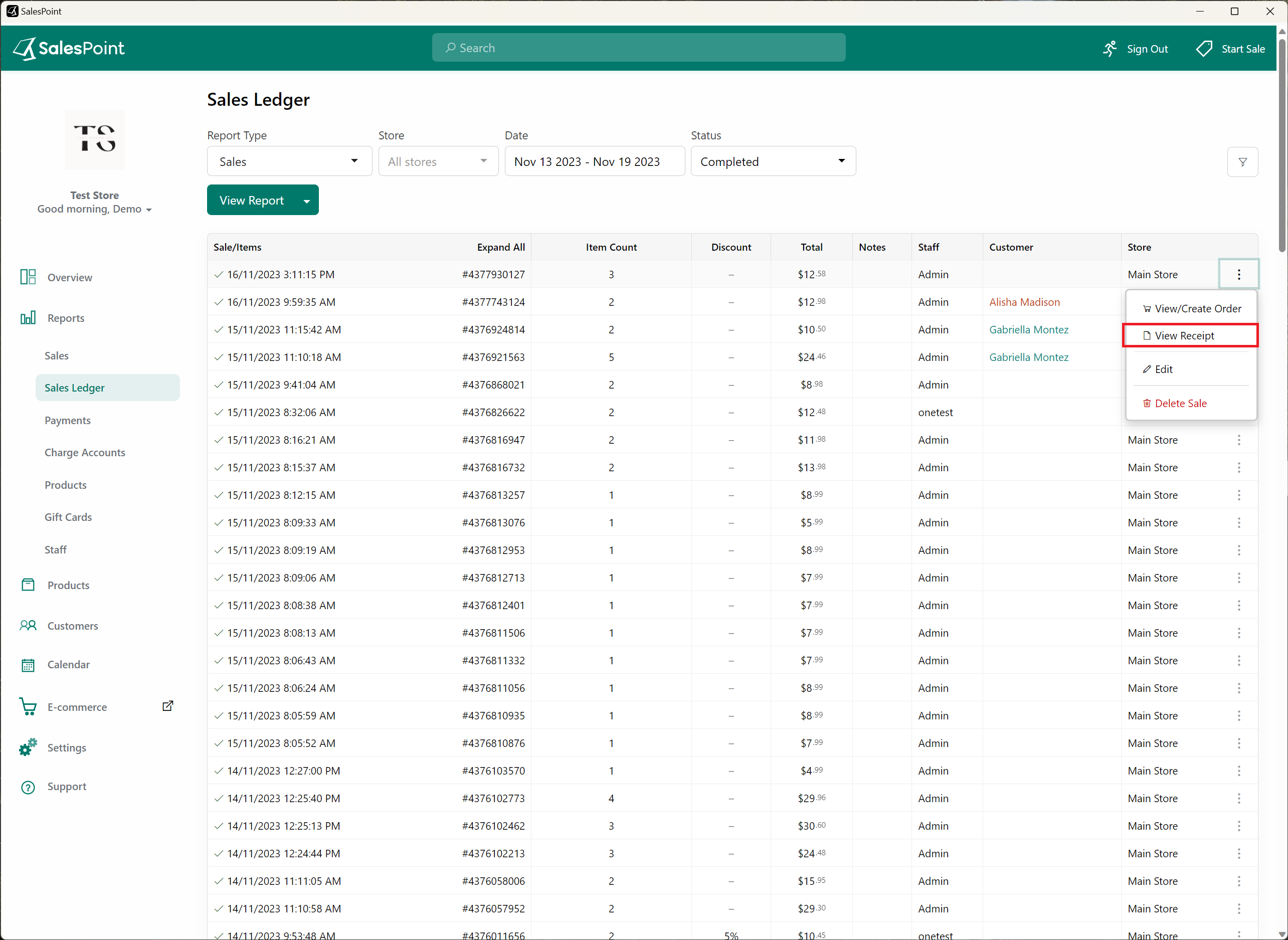Open Settings from the sidebar
The width and height of the screenshot is (1288, 940).
pos(67,747)
